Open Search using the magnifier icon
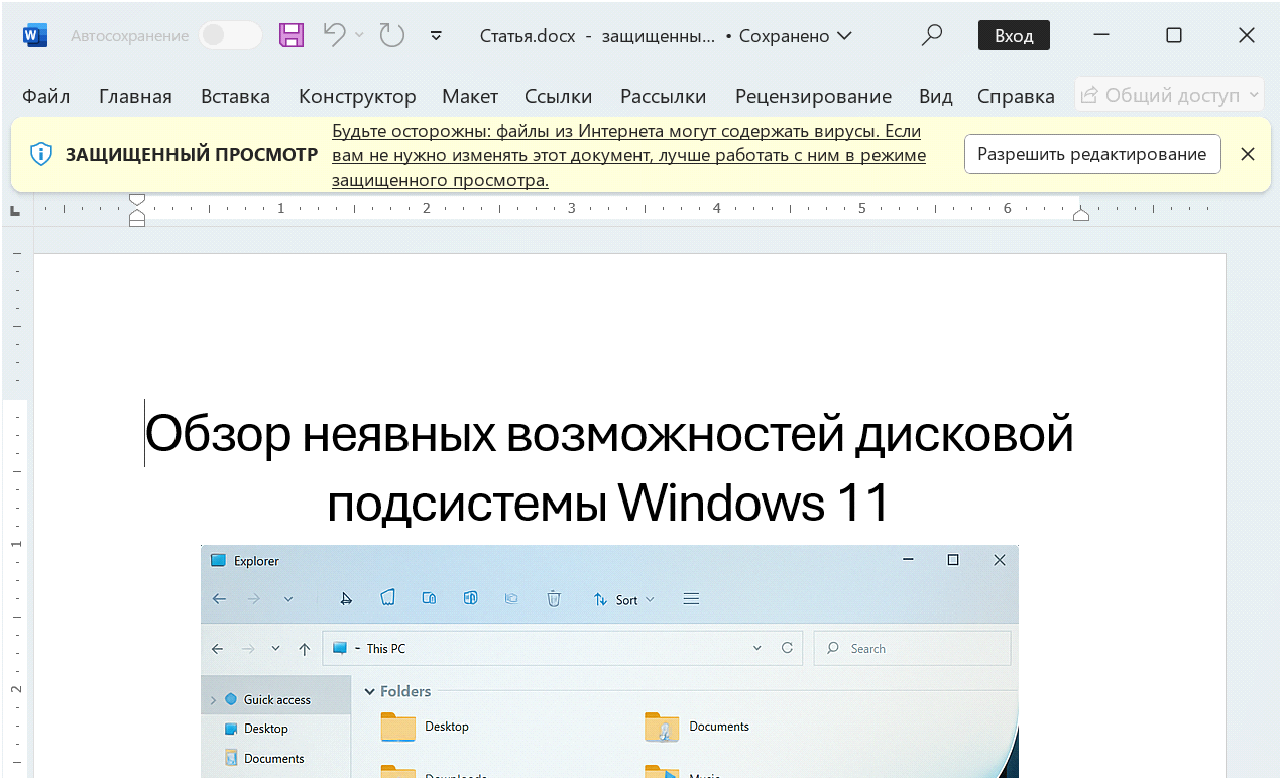Screen dimensions: 1282x780 931,34
